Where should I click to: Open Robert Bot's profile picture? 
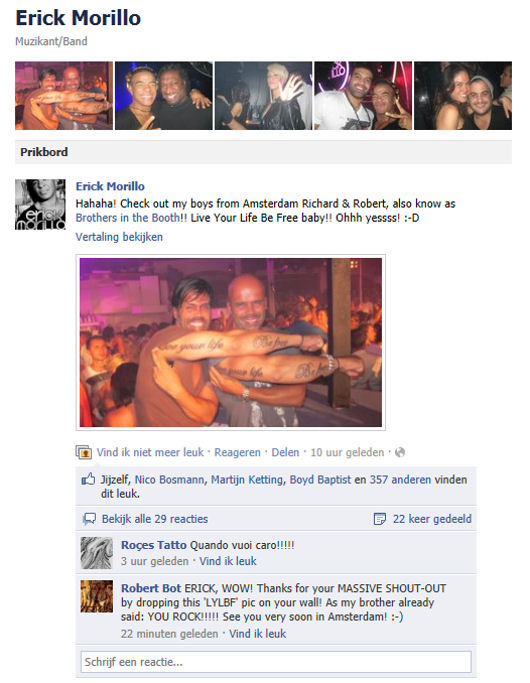97,596
